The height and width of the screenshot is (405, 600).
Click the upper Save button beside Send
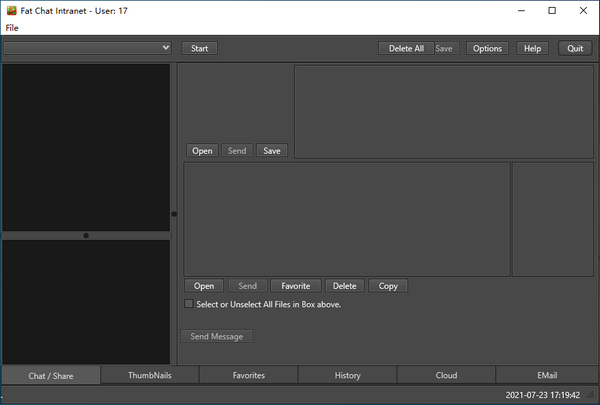pyautogui.click(x=271, y=151)
